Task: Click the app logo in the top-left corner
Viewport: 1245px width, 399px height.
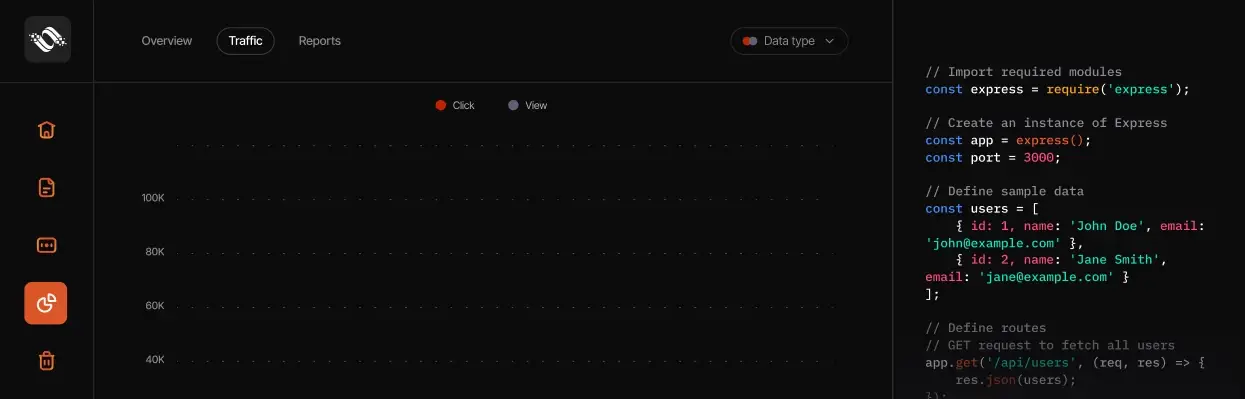Action: [x=47, y=40]
